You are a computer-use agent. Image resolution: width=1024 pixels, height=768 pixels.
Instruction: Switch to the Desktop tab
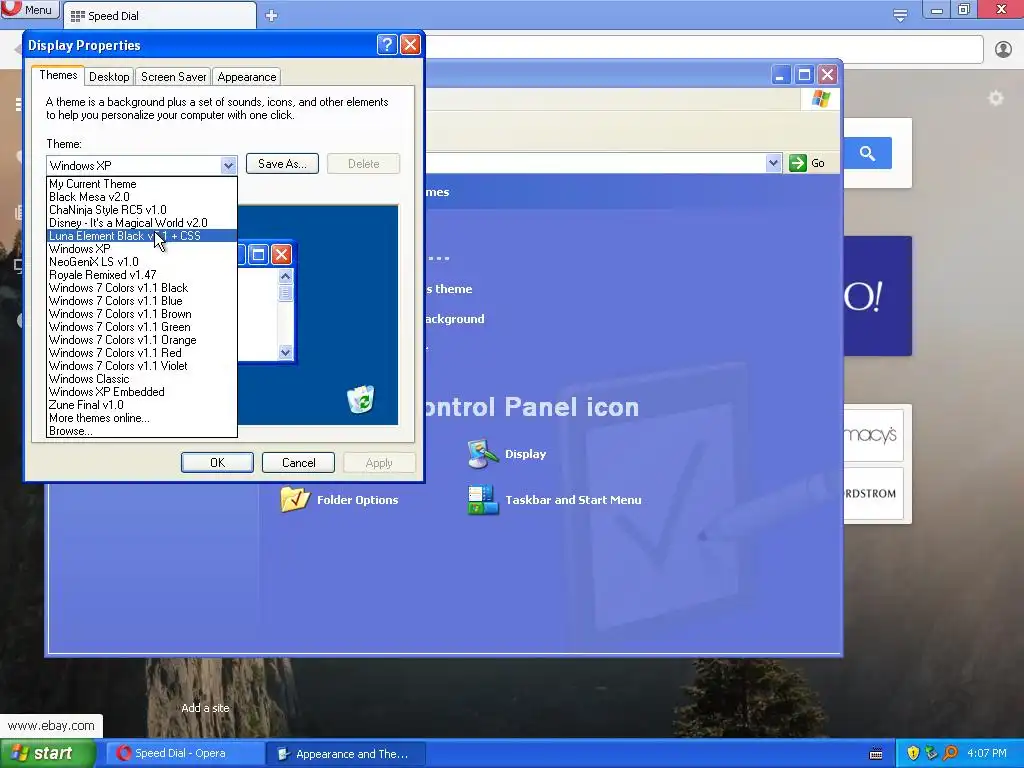coord(109,76)
